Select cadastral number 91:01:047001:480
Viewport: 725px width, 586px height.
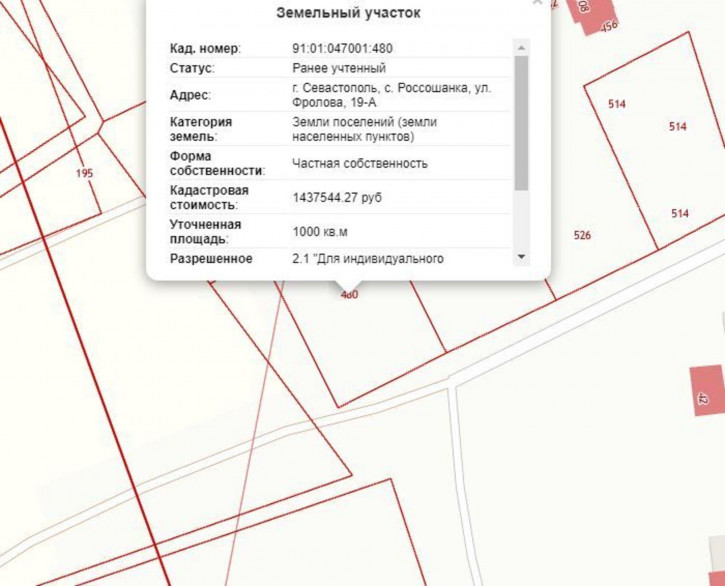(343, 48)
